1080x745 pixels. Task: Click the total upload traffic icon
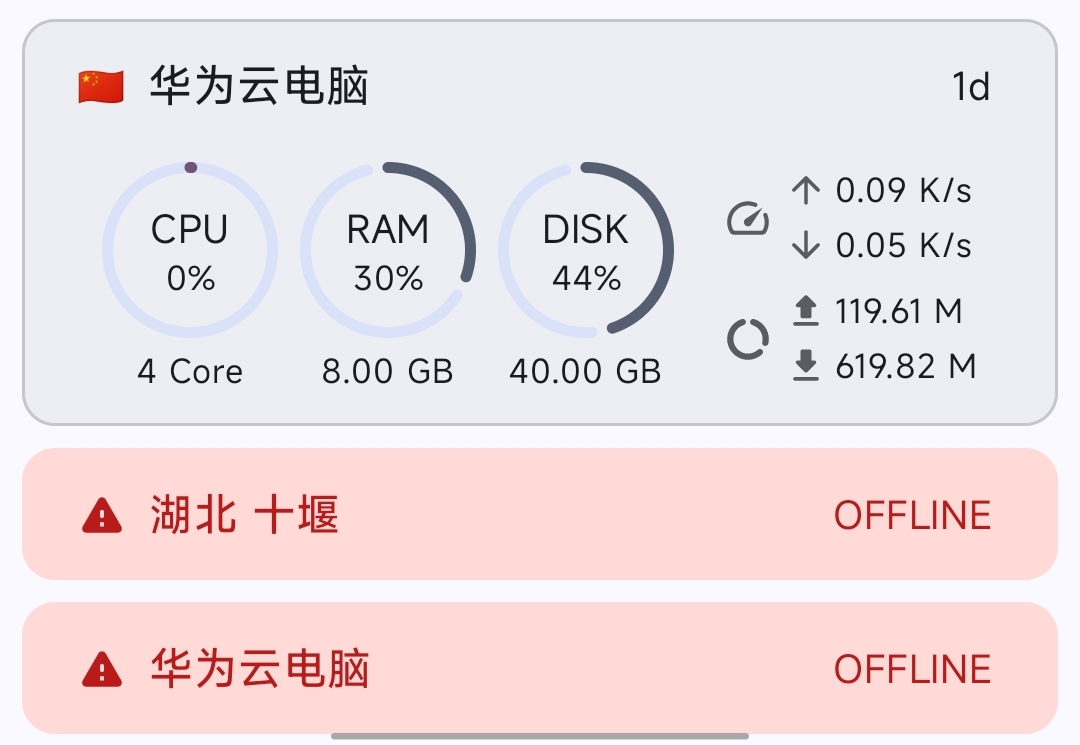(x=805, y=312)
